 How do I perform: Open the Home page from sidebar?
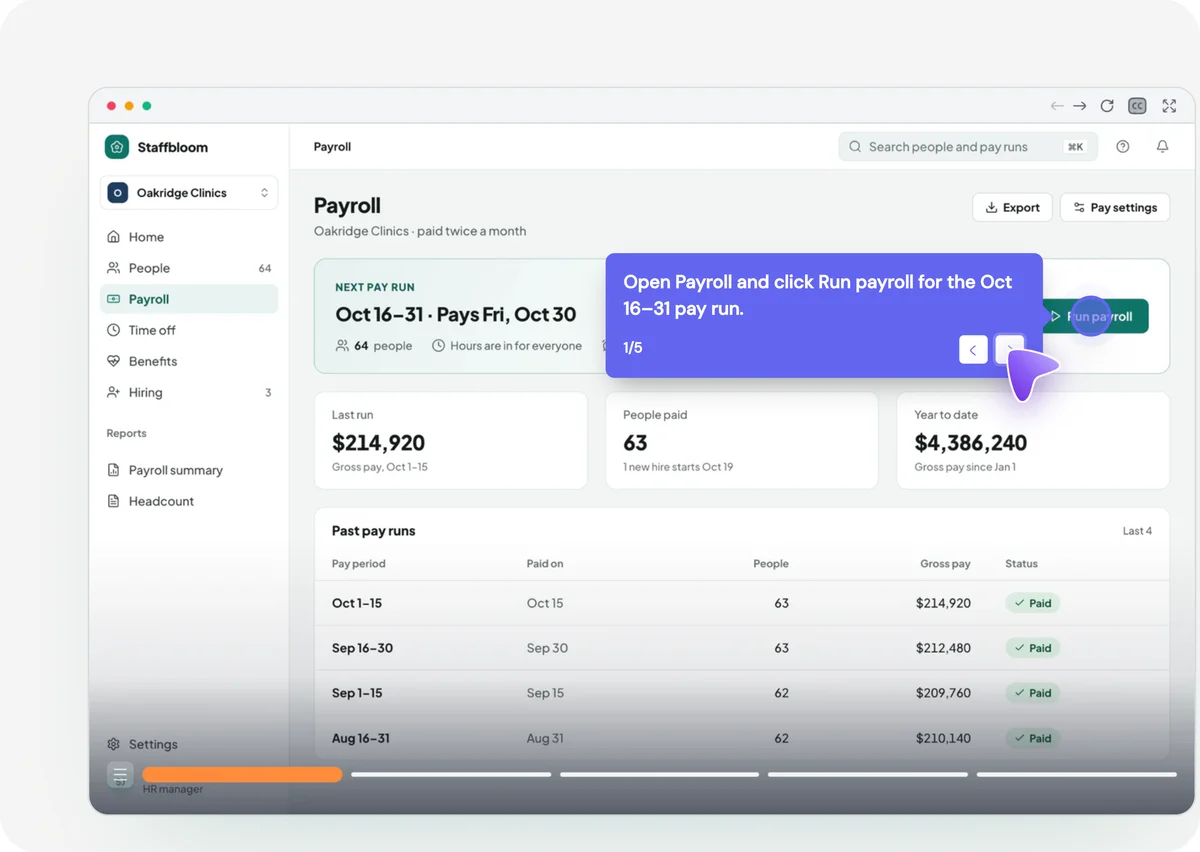coord(189,237)
